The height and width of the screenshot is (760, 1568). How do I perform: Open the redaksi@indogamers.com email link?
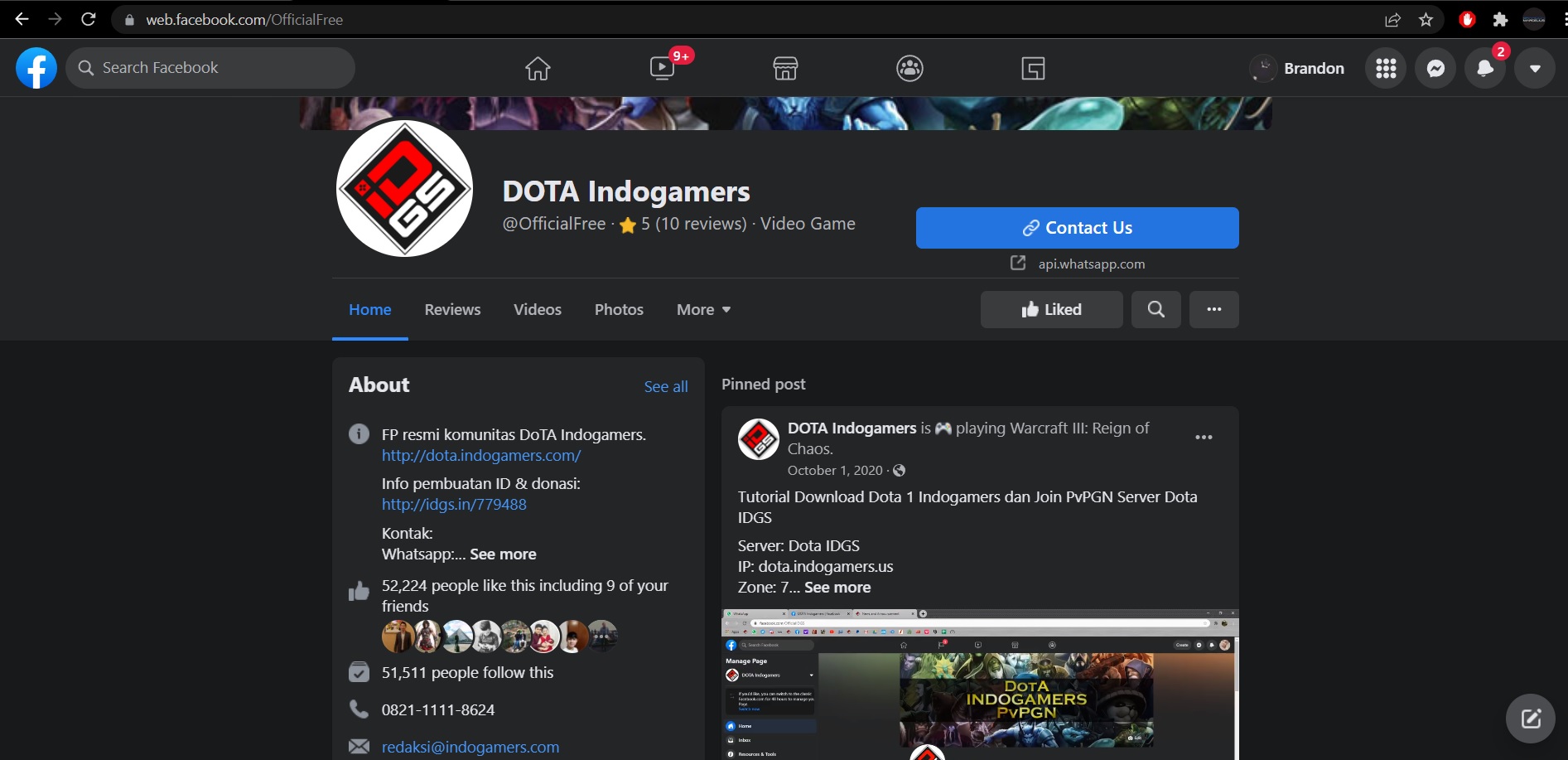point(470,747)
